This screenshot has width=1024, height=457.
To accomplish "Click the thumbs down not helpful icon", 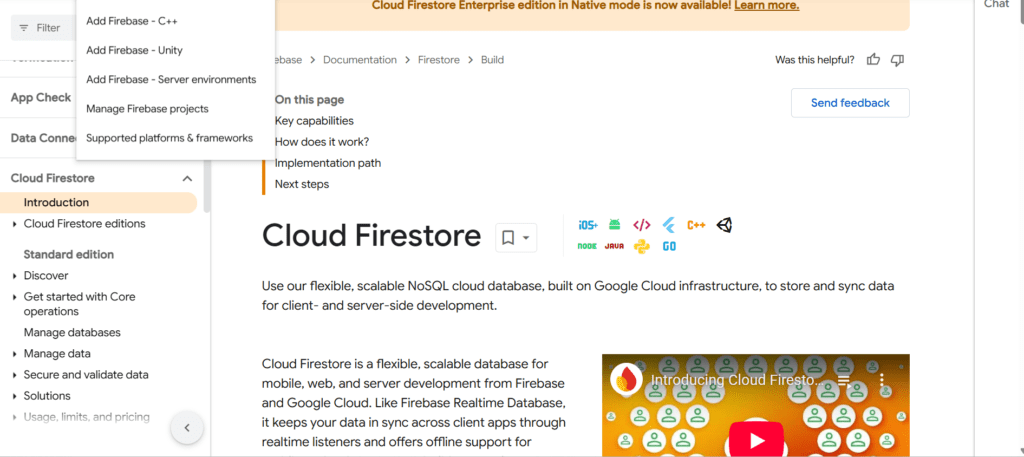I will [897, 60].
